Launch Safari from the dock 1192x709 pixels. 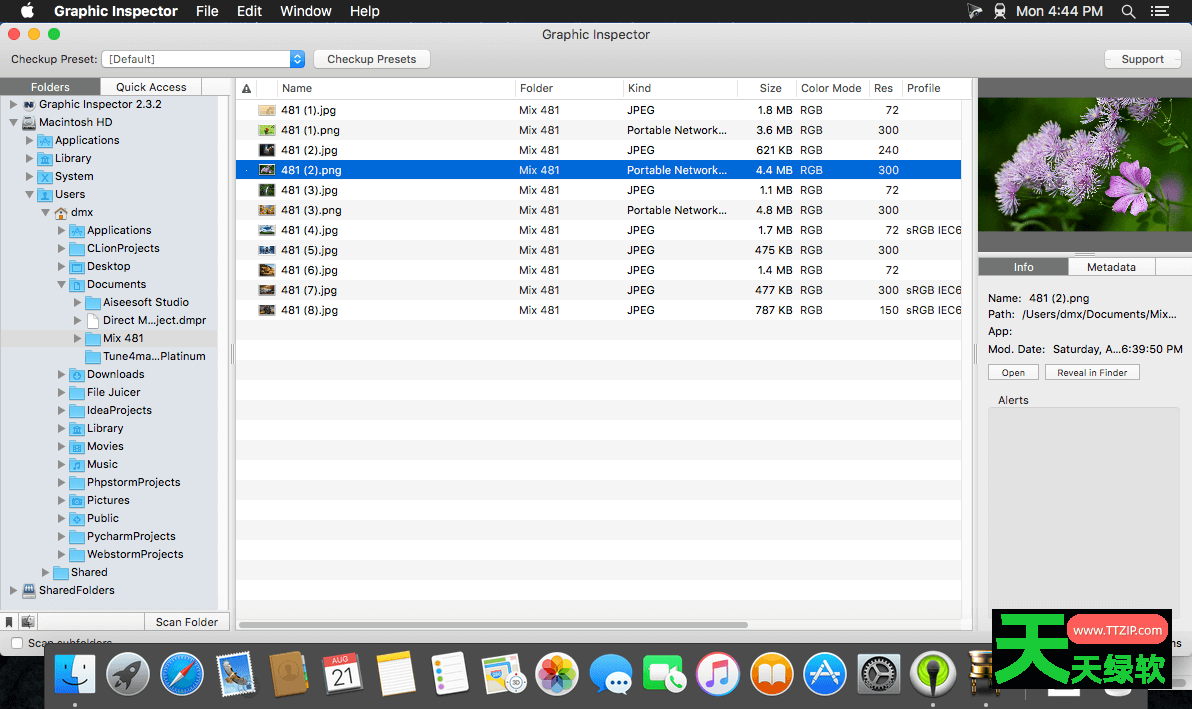[182, 674]
